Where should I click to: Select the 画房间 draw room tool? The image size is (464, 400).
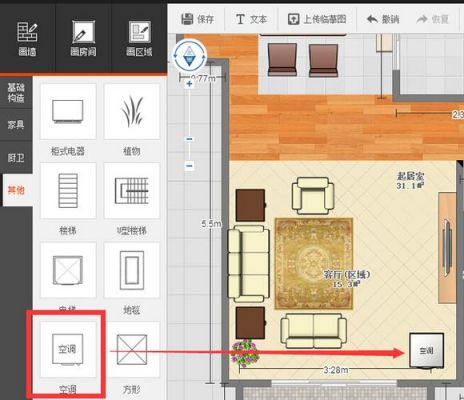click(x=83, y=39)
